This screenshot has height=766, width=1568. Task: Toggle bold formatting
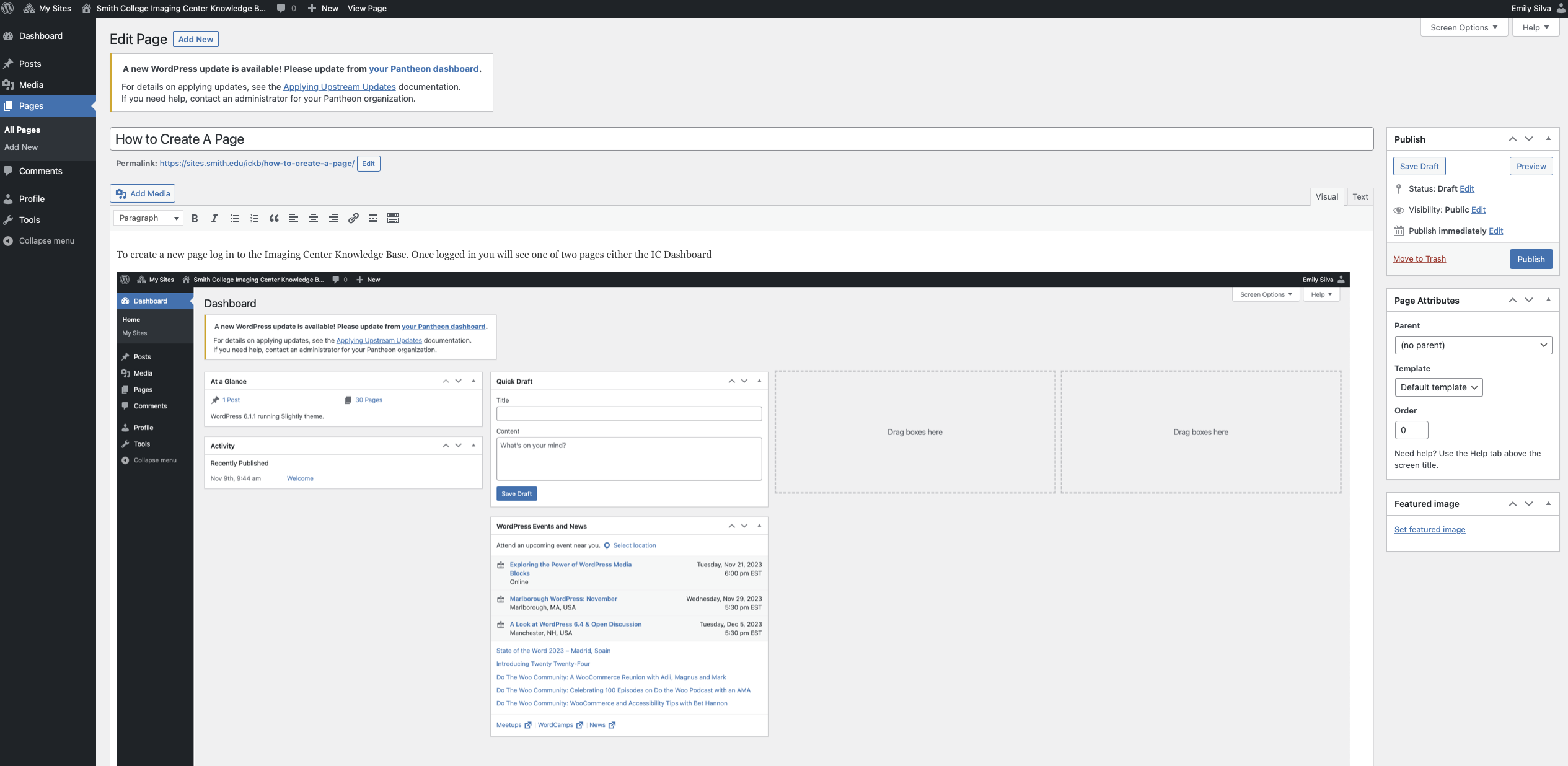[195, 218]
